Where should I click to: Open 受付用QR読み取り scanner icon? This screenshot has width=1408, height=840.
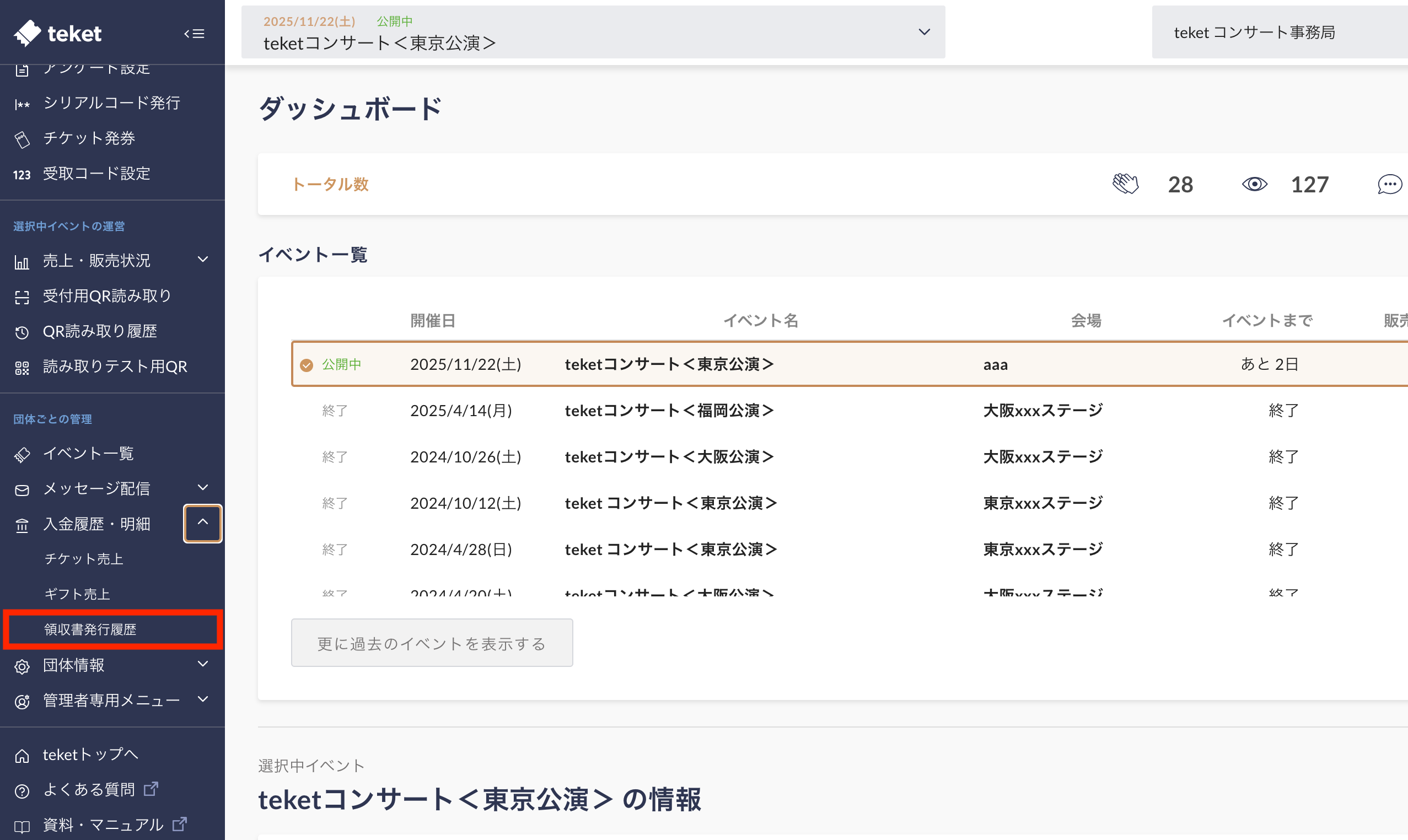(22, 297)
